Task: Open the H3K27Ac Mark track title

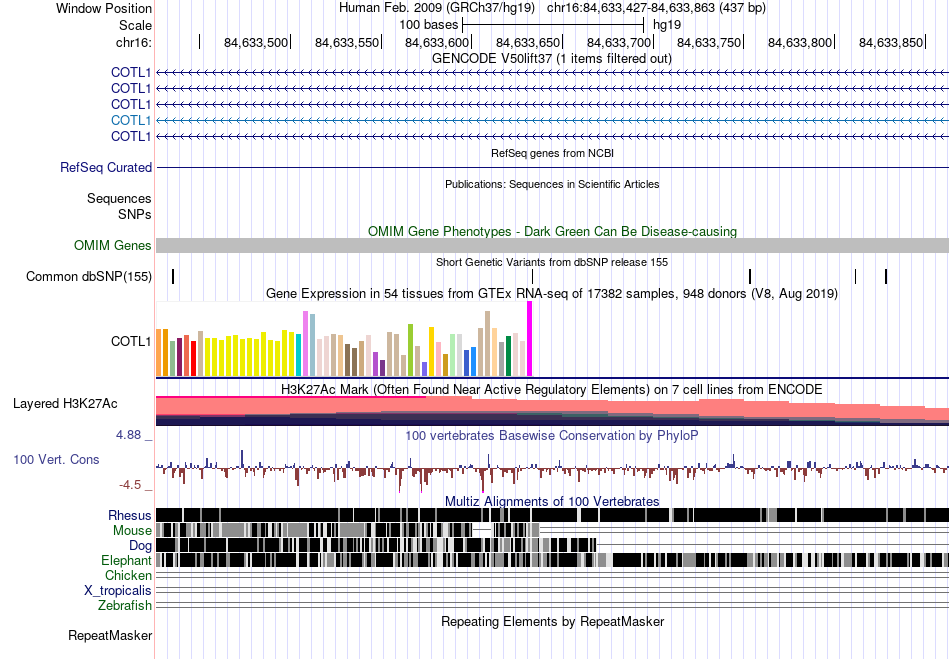Action: [x=552, y=389]
